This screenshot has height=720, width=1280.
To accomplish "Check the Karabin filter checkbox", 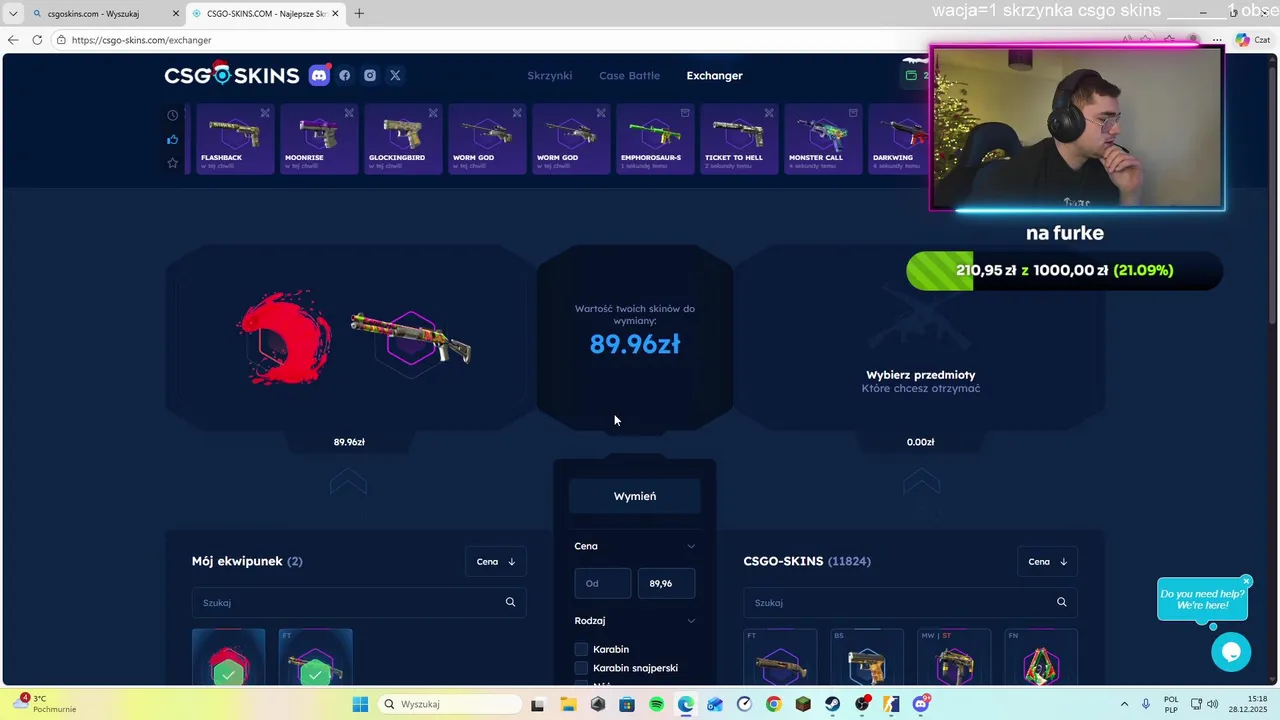I will pyautogui.click(x=581, y=649).
